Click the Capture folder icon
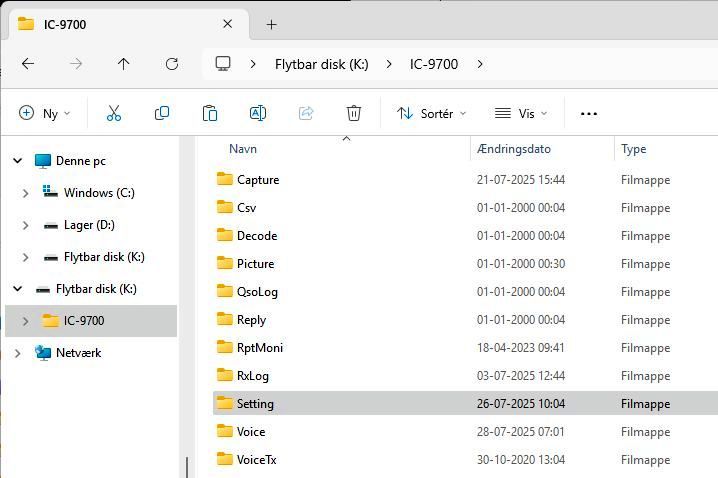The image size is (718, 478). [x=224, y=179]
